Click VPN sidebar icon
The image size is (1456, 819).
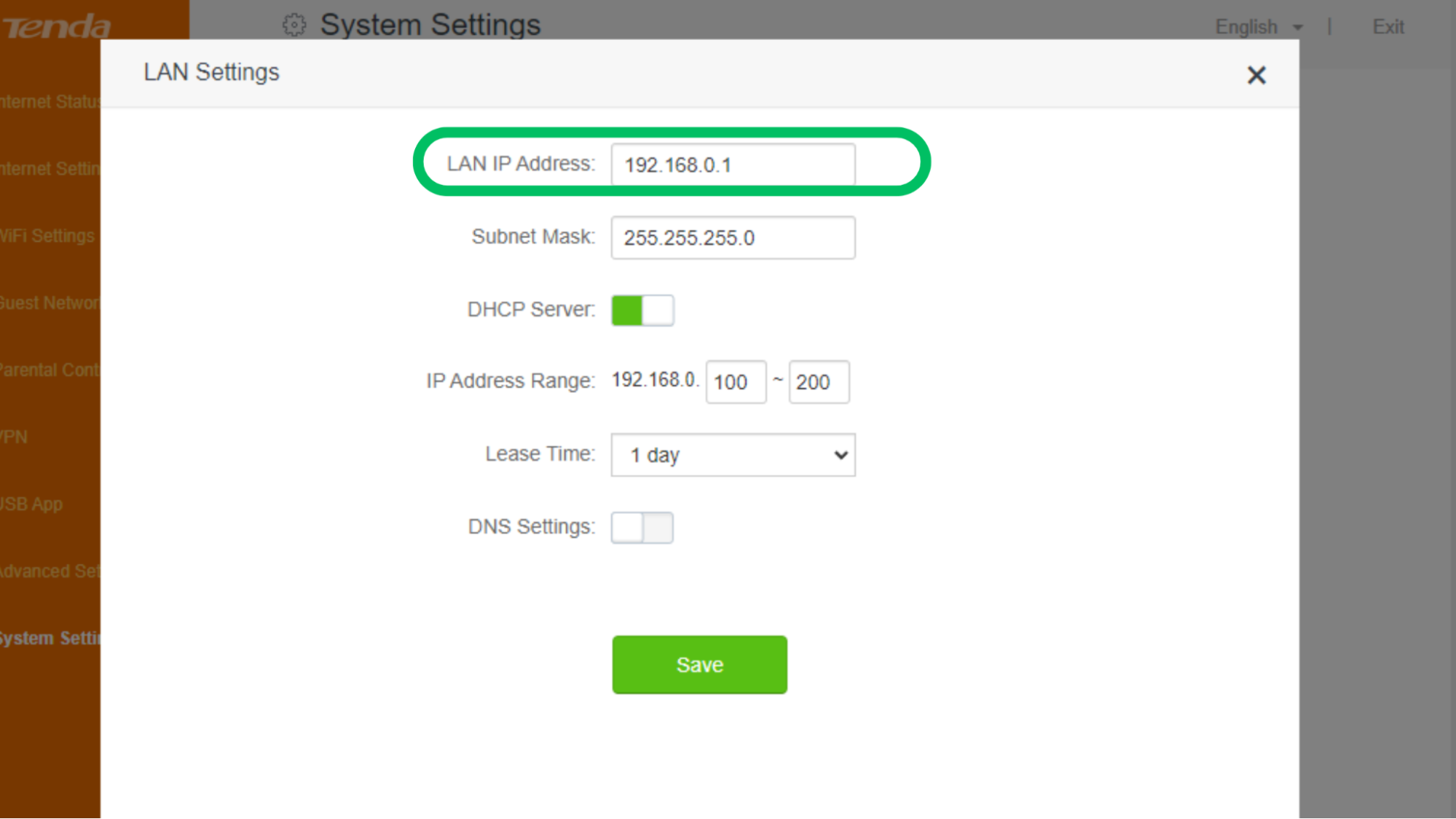pos(13,437)
